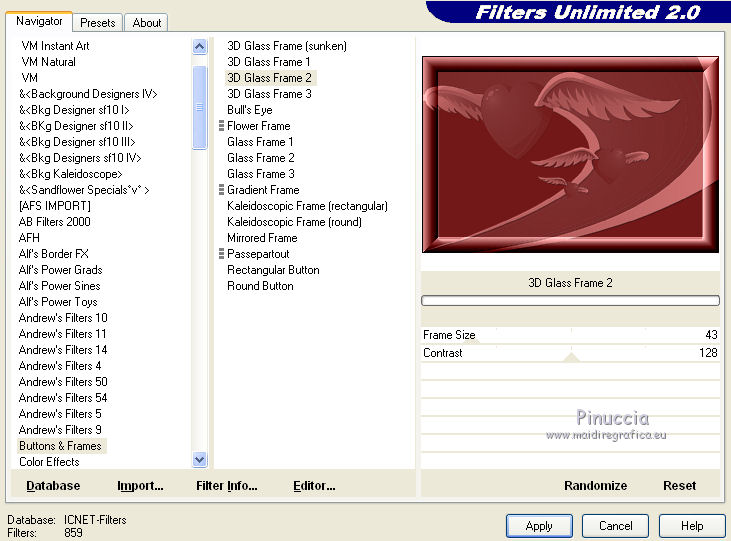Open the &<Bkg Kaleidoscope> category

pos(71,174)
